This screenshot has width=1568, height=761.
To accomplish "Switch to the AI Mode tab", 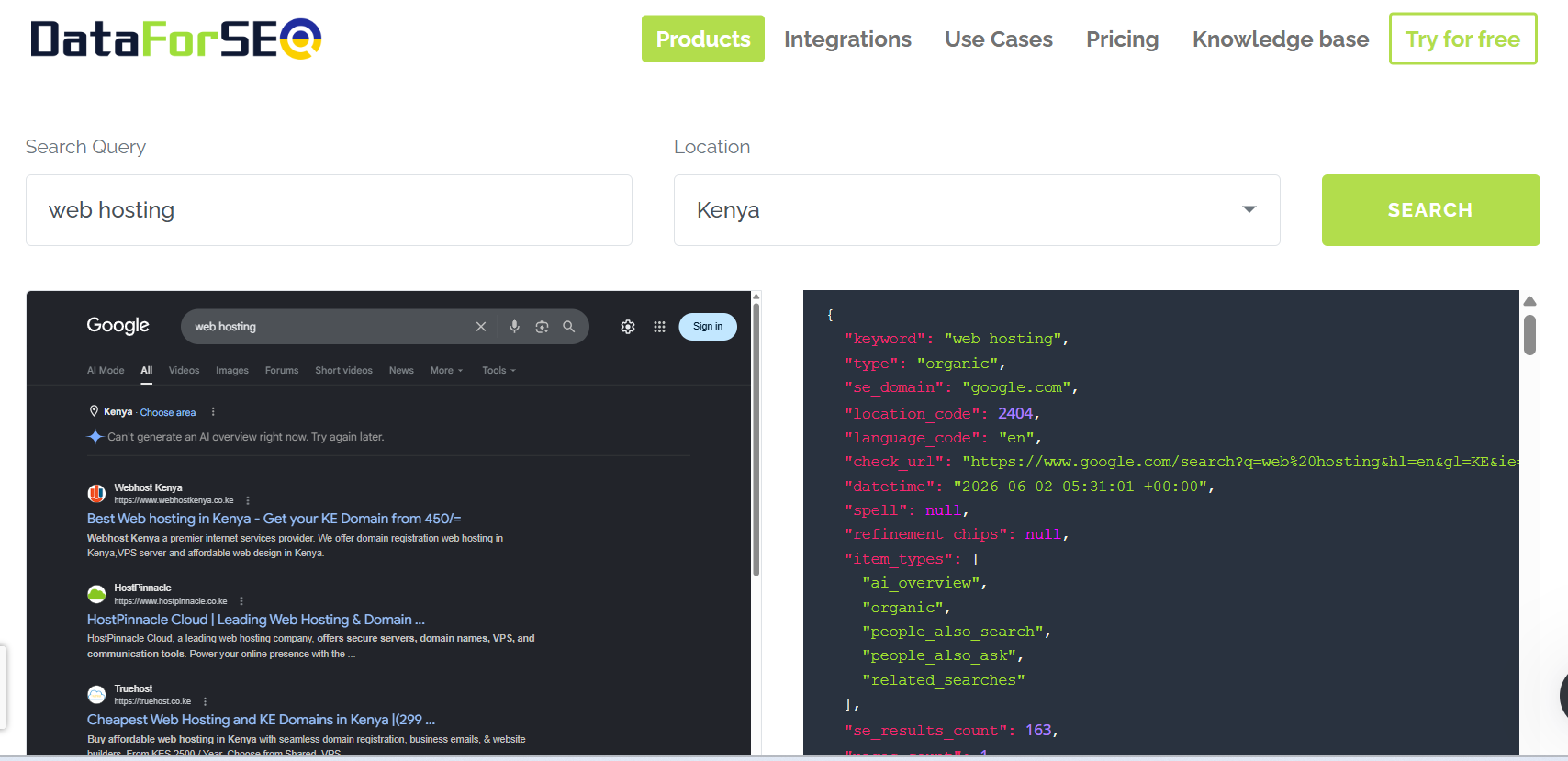I will (106, 371).
